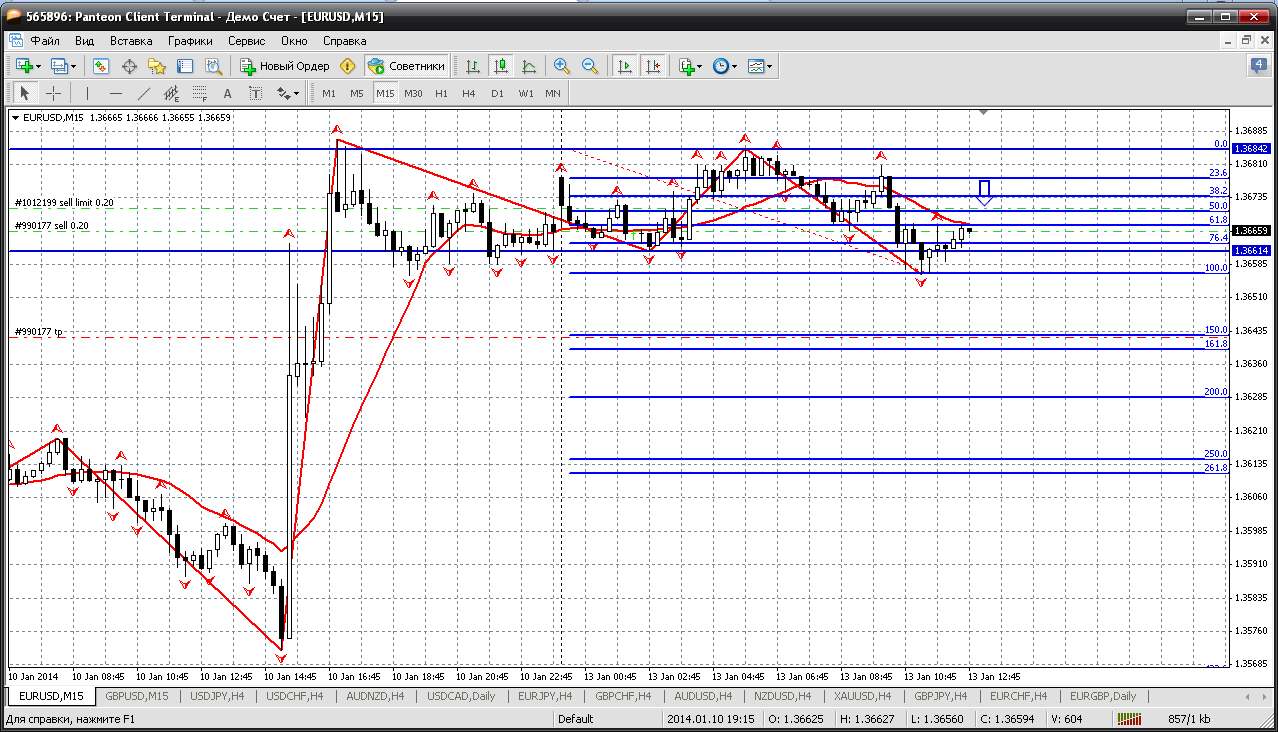Select the text (A) drawing tool

(x=227, y=93)
